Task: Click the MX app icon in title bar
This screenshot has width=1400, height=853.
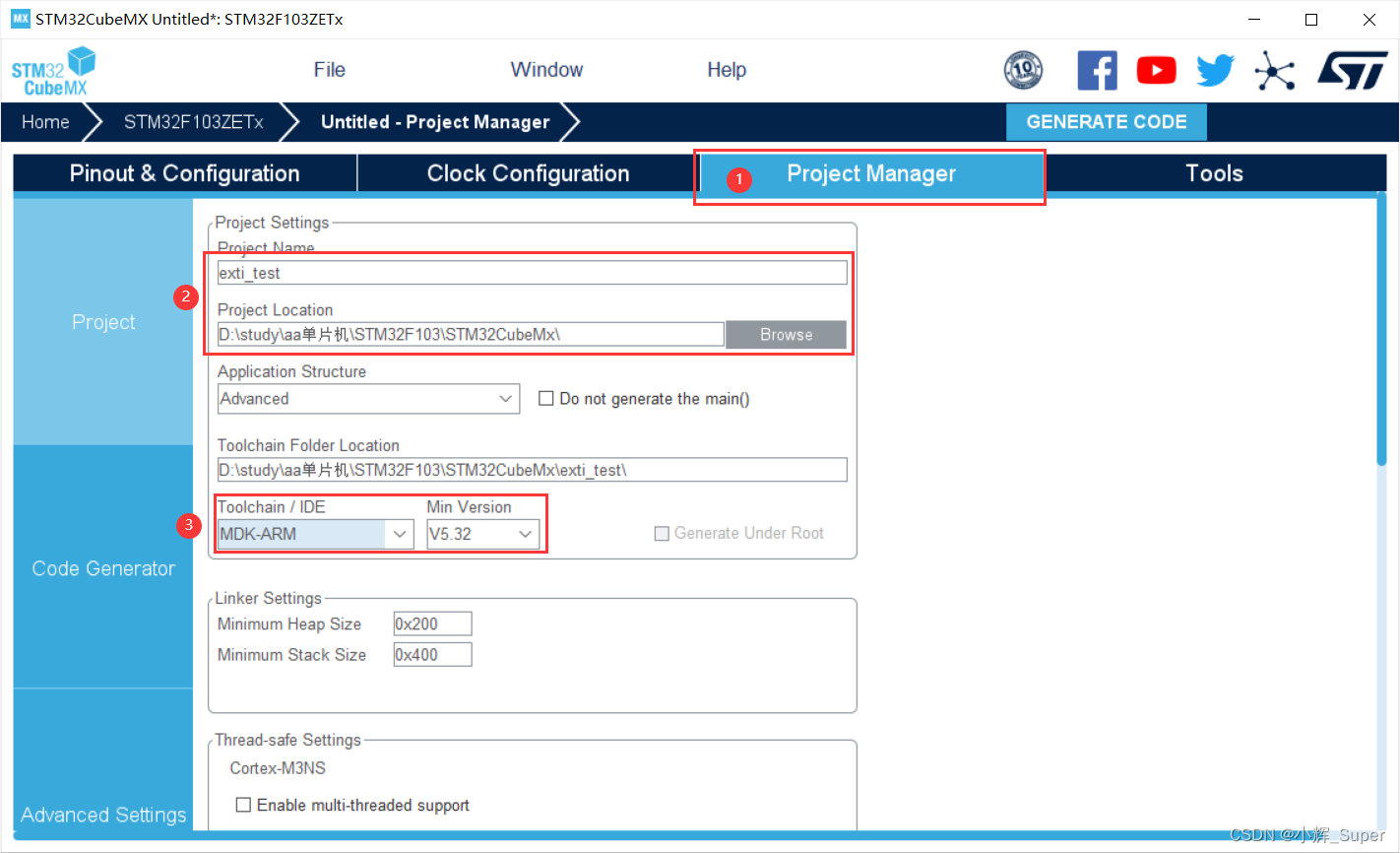Action: pyautogui.click(x=21, y=19)
